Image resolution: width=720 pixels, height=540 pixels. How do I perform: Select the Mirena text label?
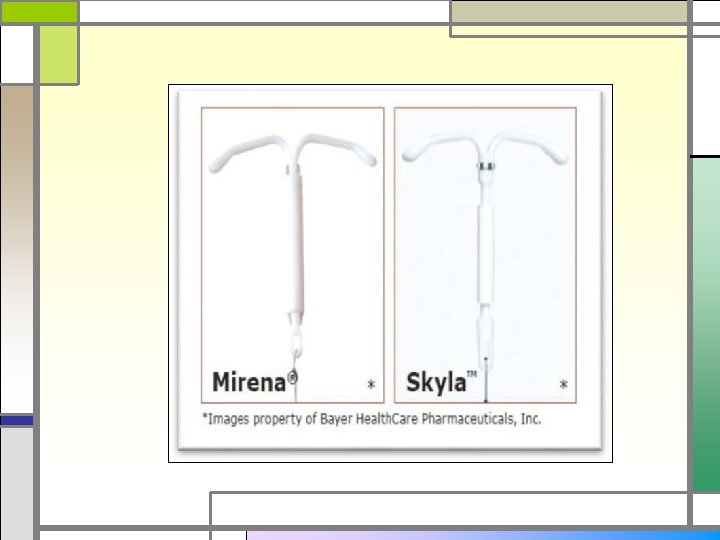[249, 382]
